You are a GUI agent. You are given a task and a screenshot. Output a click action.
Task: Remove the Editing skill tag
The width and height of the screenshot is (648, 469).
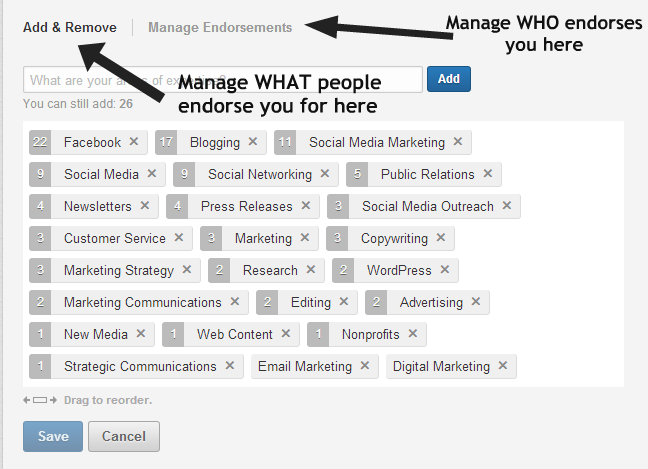pos(343,301)
